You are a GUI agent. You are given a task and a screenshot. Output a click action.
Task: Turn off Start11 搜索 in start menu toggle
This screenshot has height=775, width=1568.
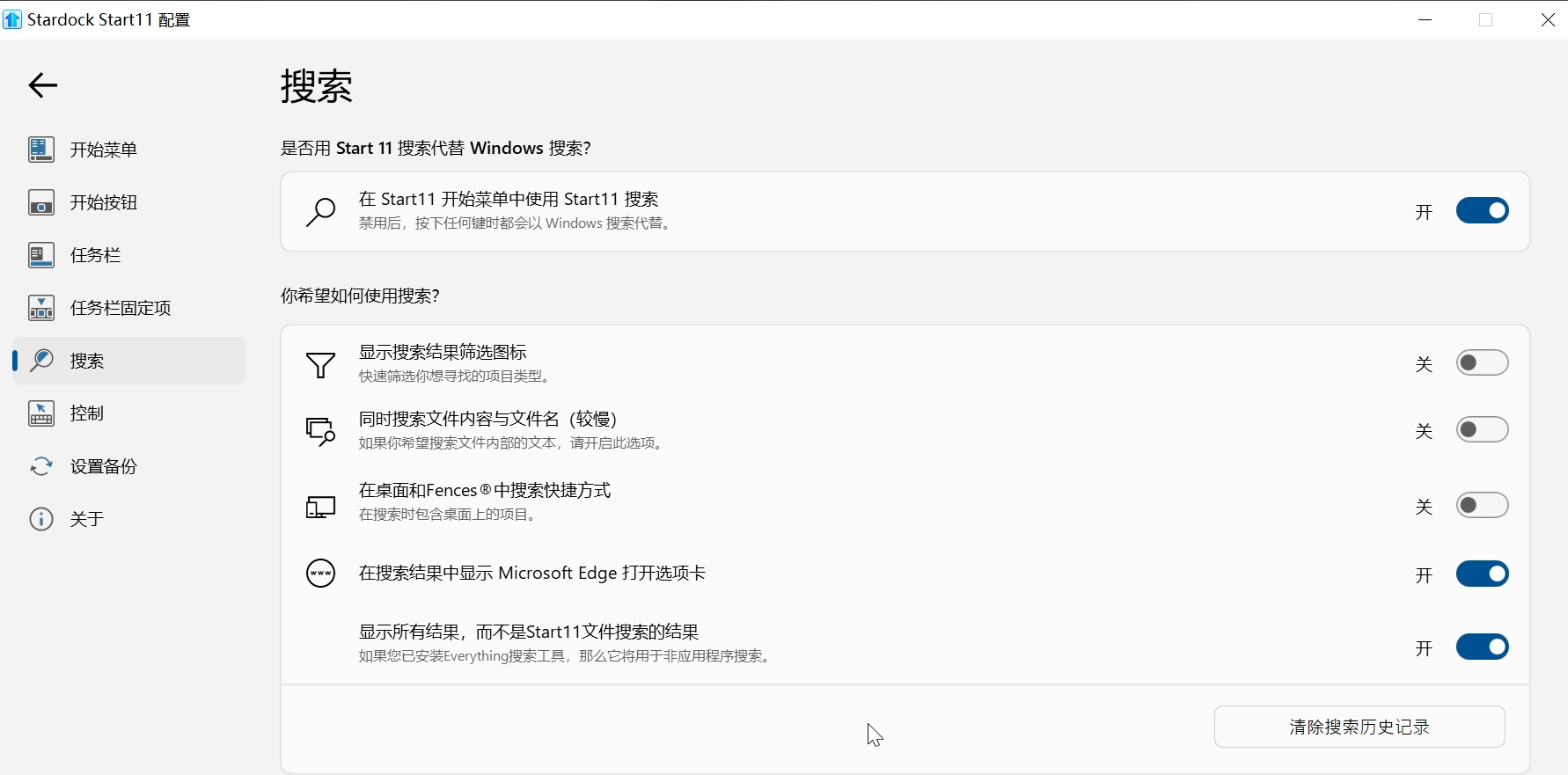point(1483,210)
